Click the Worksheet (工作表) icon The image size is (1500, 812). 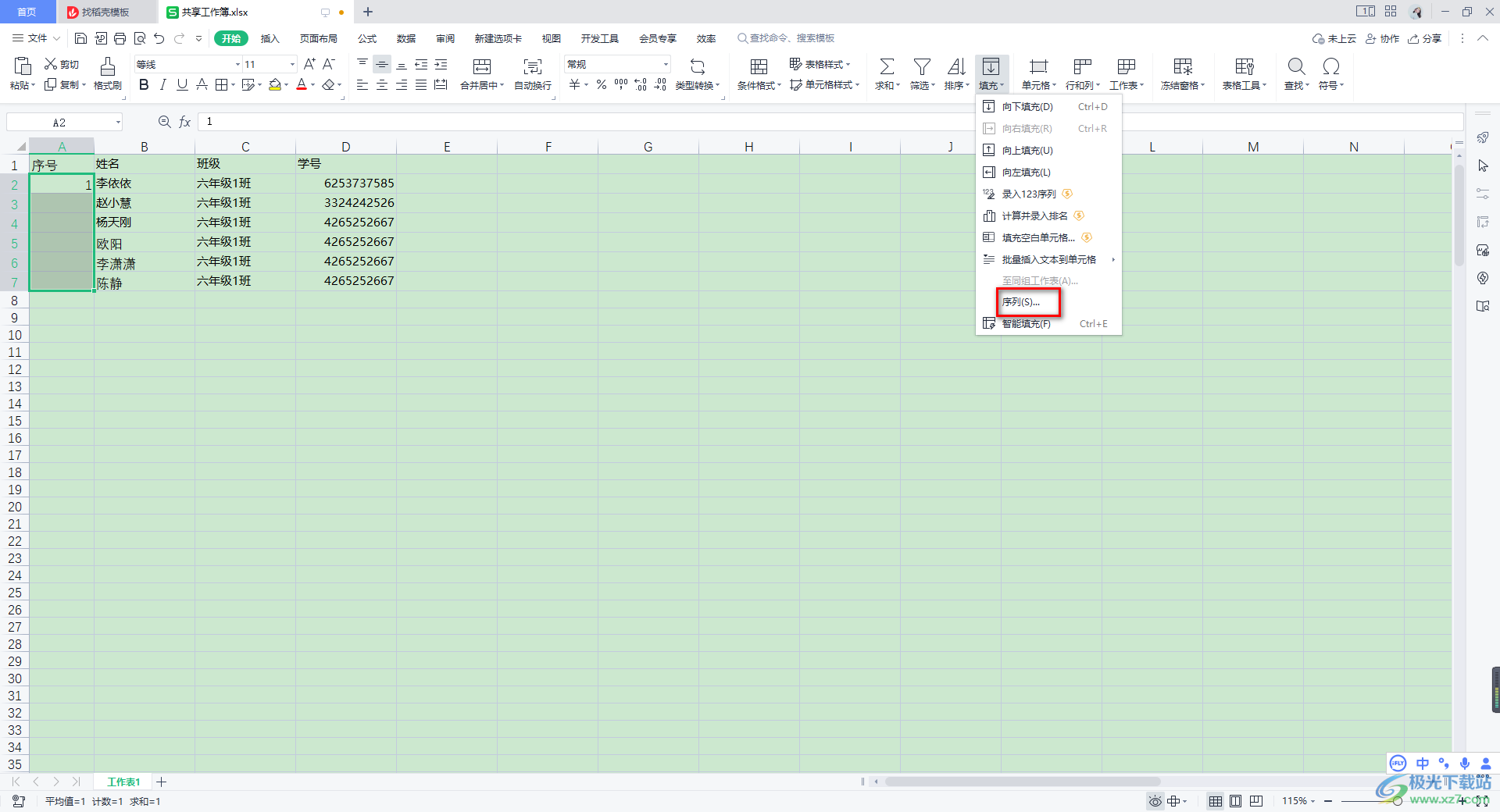(x=1127, y=66)
